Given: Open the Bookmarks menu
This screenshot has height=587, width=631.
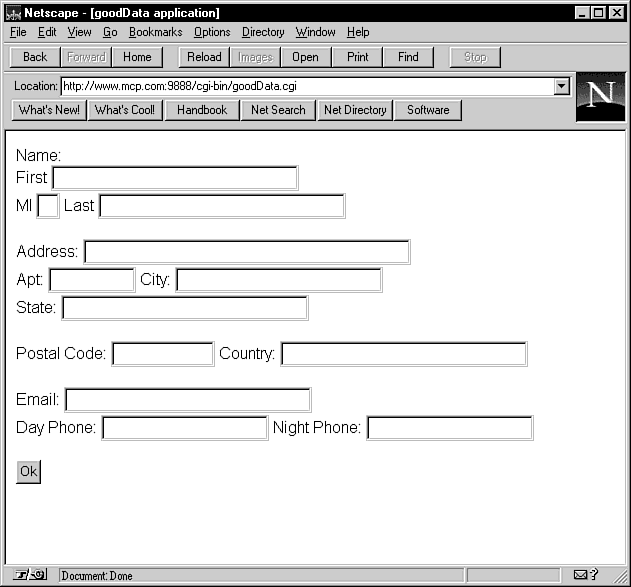Looking at the screenshot, I should (155, 32).
